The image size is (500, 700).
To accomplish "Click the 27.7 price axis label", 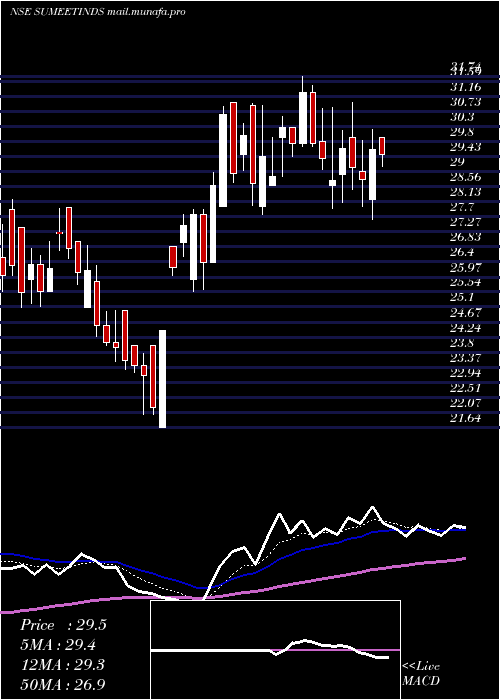I will pos(463,208).
